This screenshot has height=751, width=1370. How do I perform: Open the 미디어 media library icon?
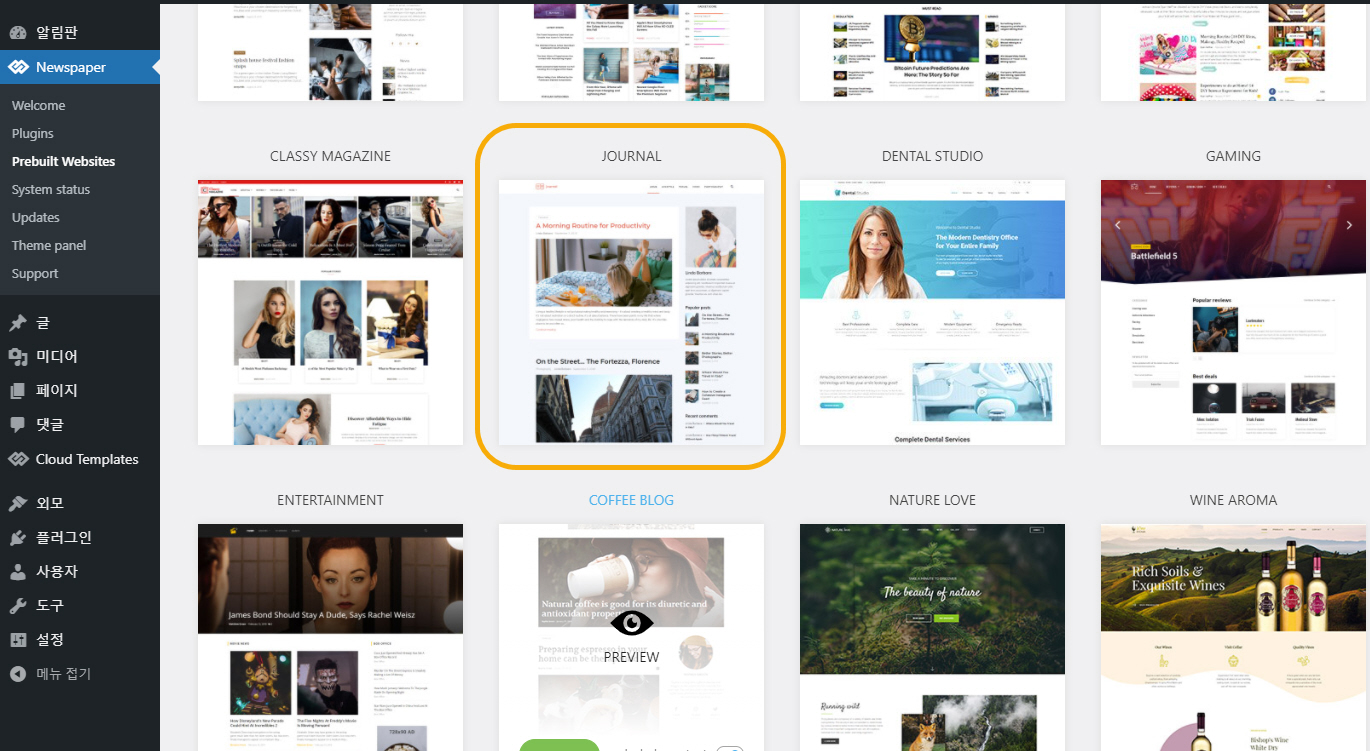pyautogui.click(x=18, y=357)
